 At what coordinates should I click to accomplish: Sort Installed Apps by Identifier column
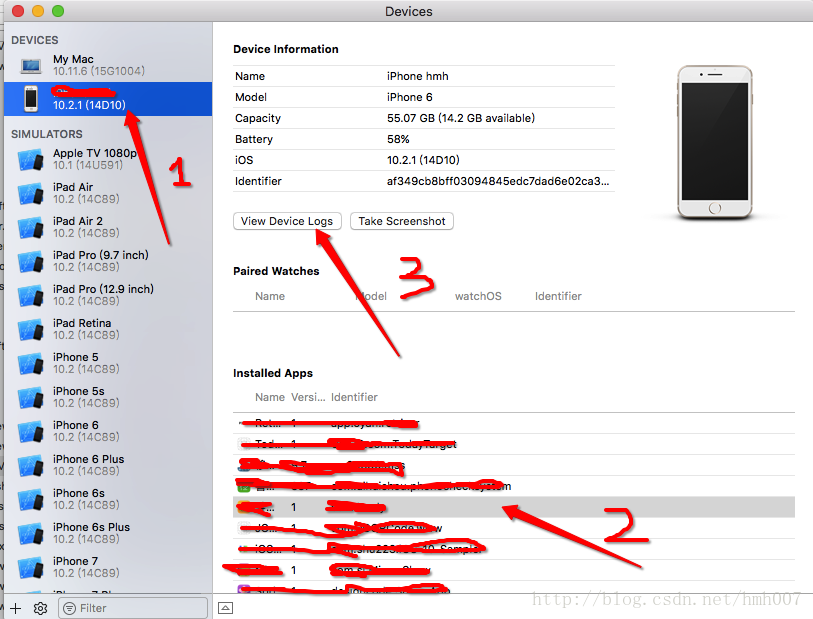[354, 397]
